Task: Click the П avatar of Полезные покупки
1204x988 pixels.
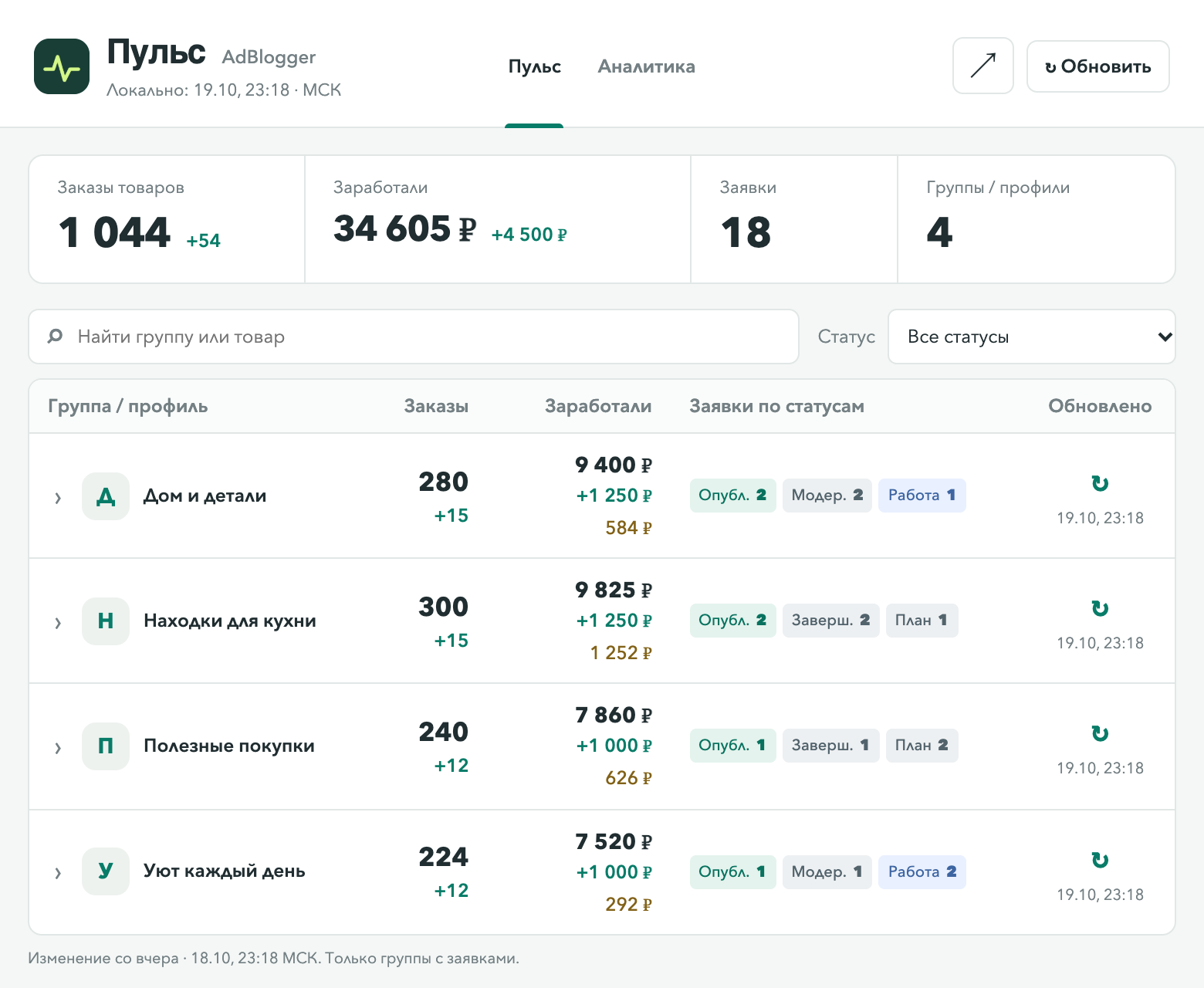Action: [x=106, y=746]
